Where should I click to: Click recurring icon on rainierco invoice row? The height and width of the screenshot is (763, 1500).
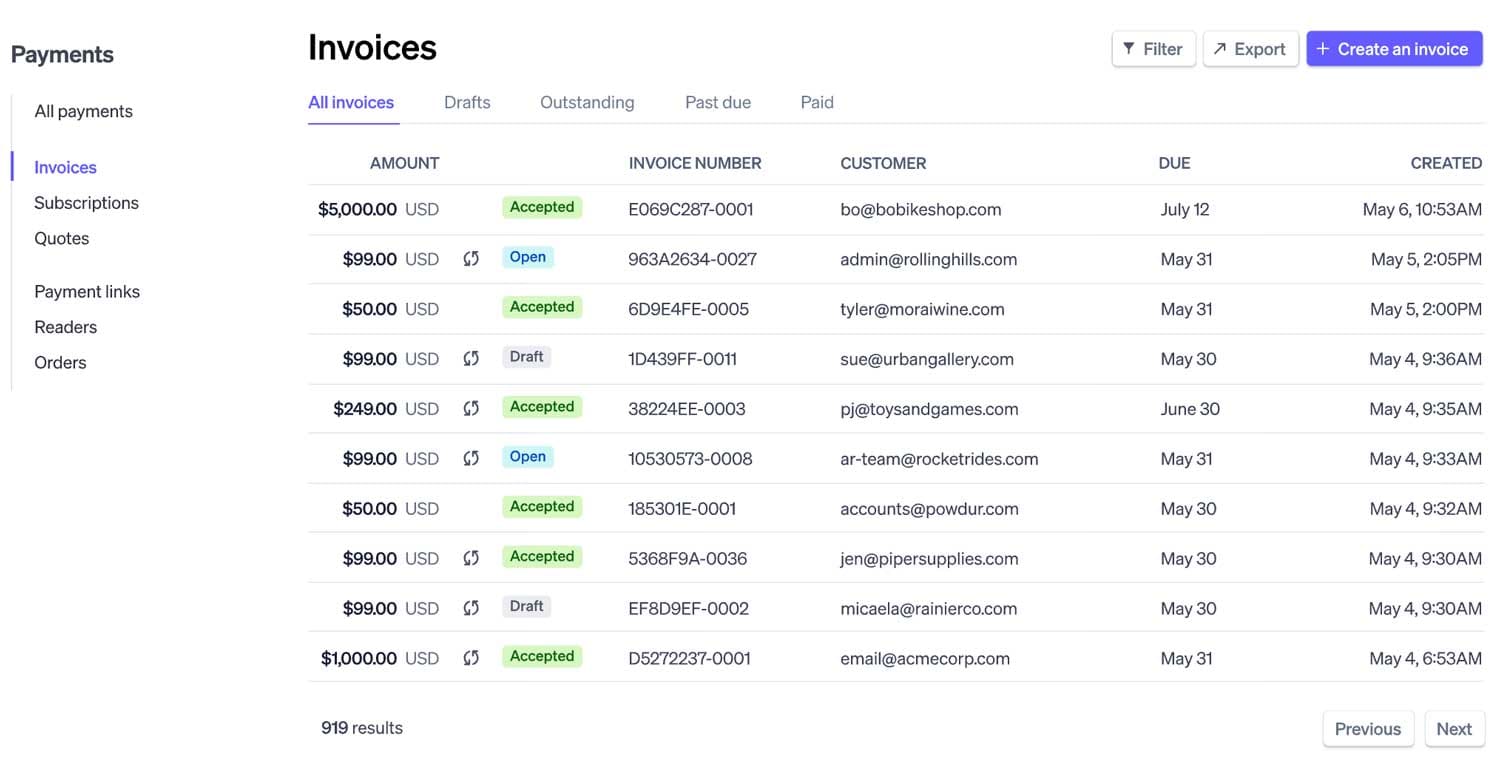471,608
